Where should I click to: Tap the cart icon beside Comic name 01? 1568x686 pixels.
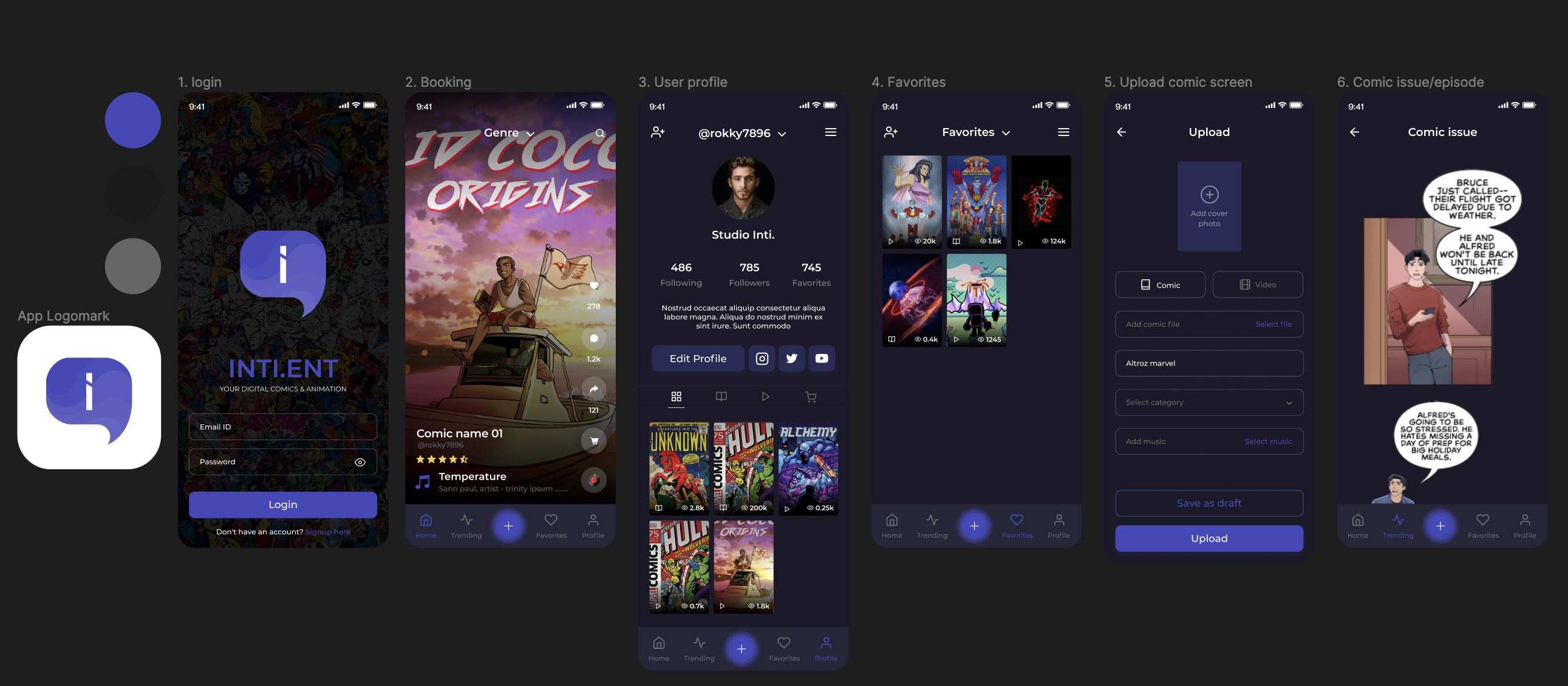(593, 441)
